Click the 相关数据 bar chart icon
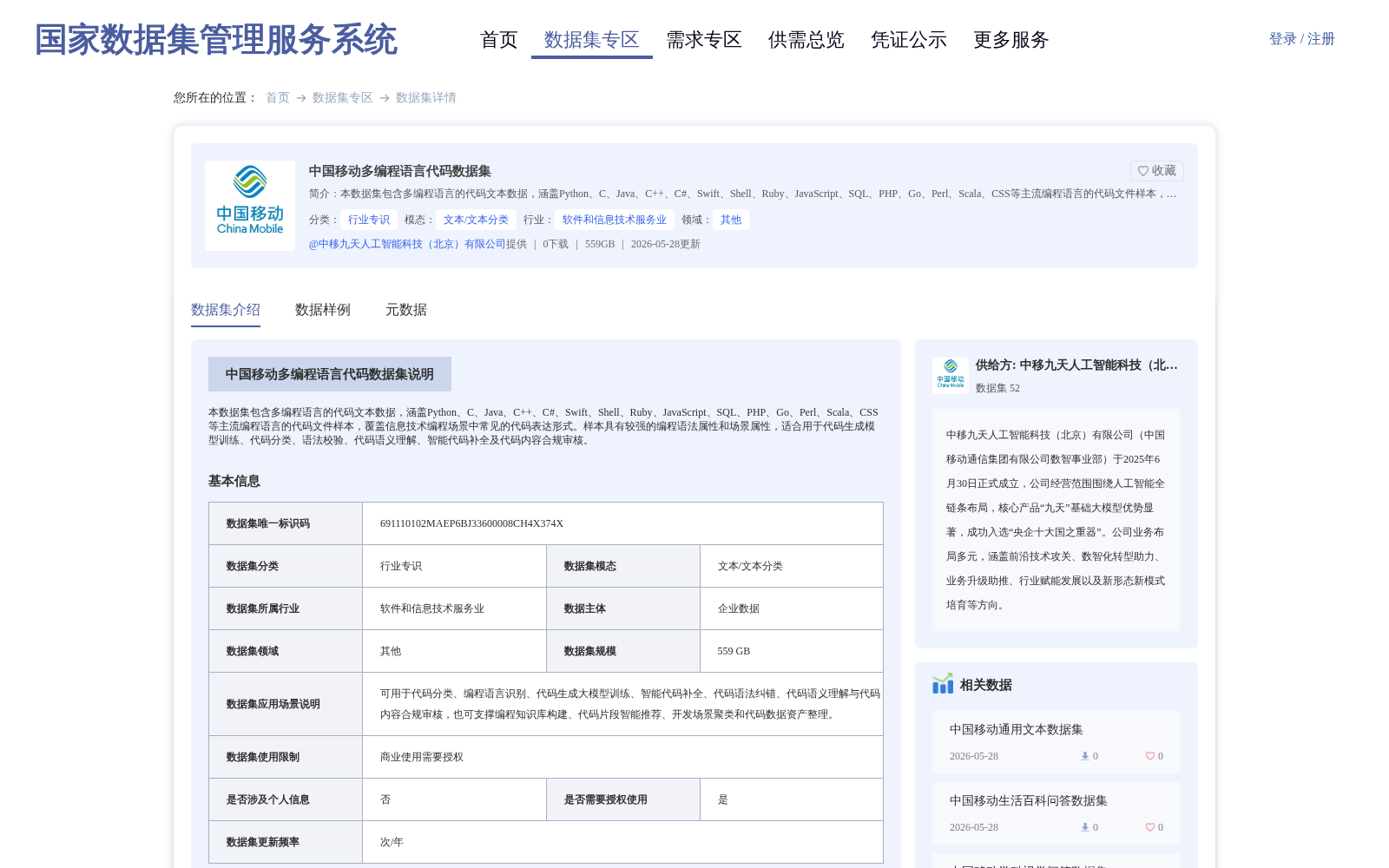 (943, 684)
